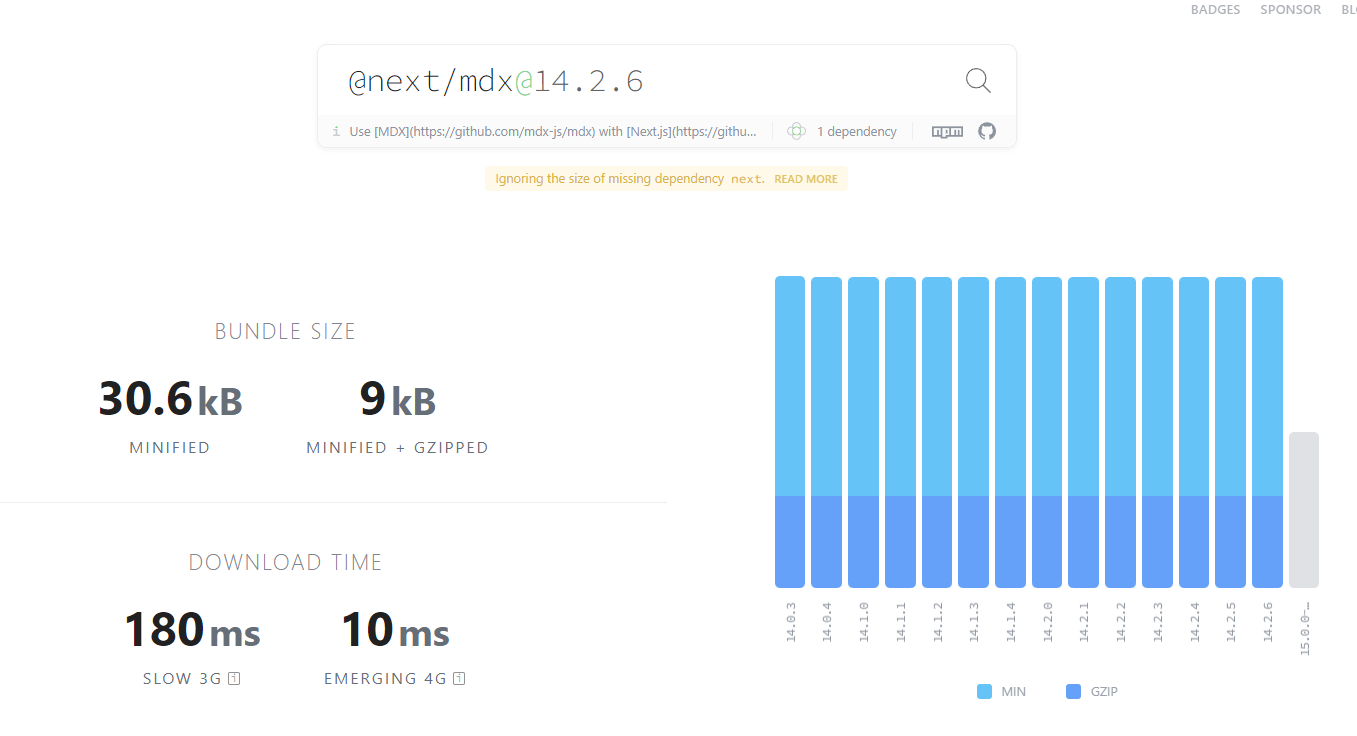Select the 14.0.4 version bar
This screenshot has height=736, width=1357.
pos(827,432)
